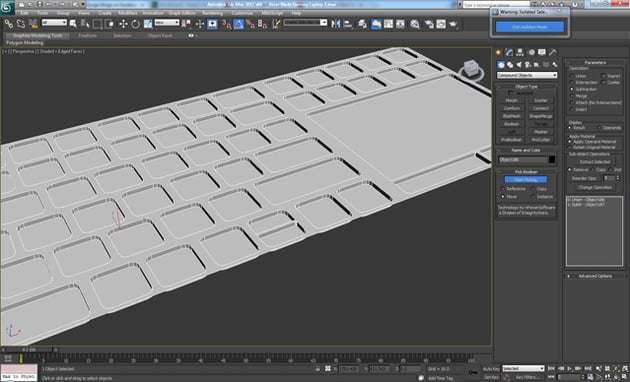Open the Utilities panel hammer icon
The width and height of the screenshot is (630, 382).
pyautogui.click(x=553, y=52)
